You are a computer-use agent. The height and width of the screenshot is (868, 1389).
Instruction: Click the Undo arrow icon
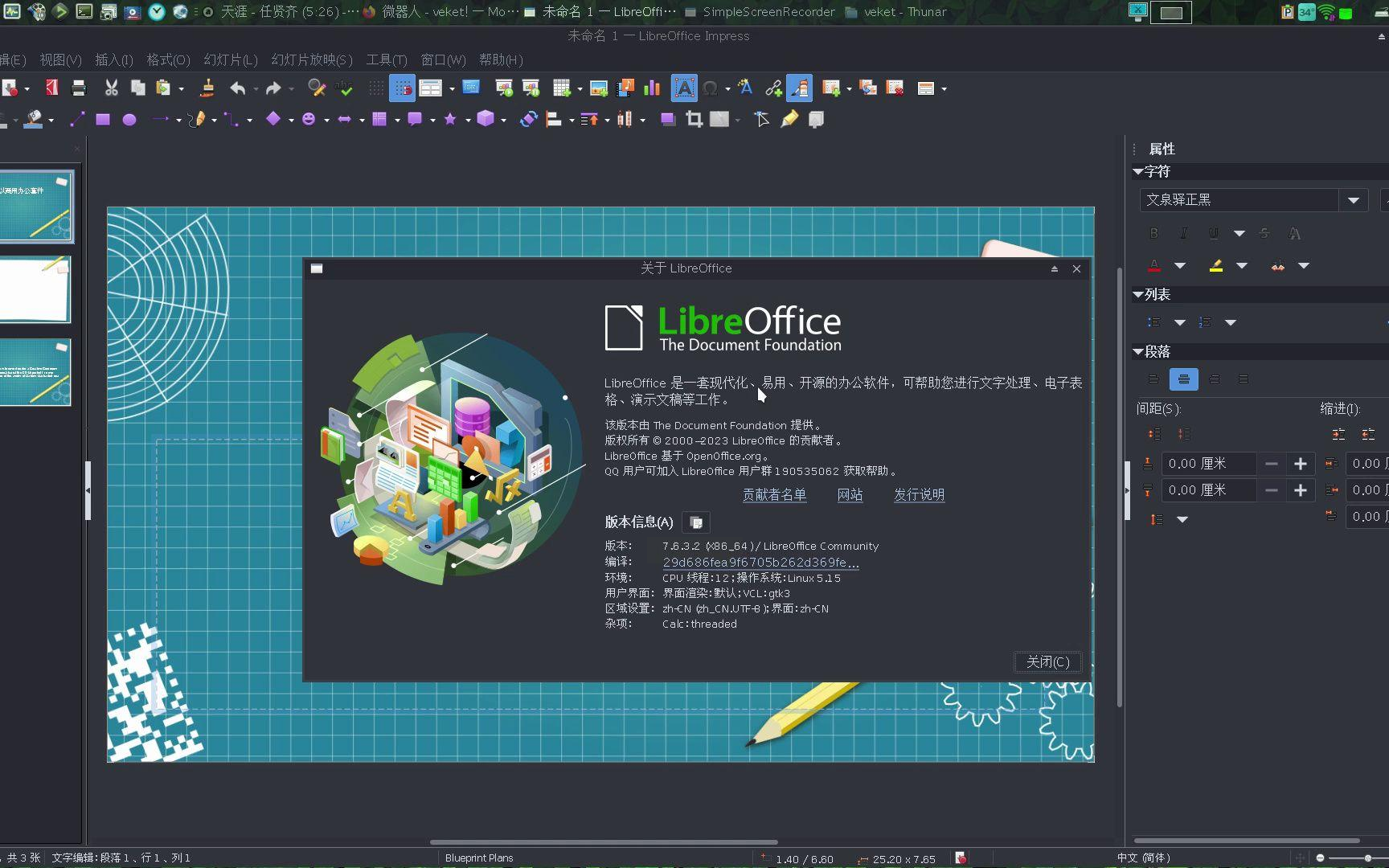237,88
